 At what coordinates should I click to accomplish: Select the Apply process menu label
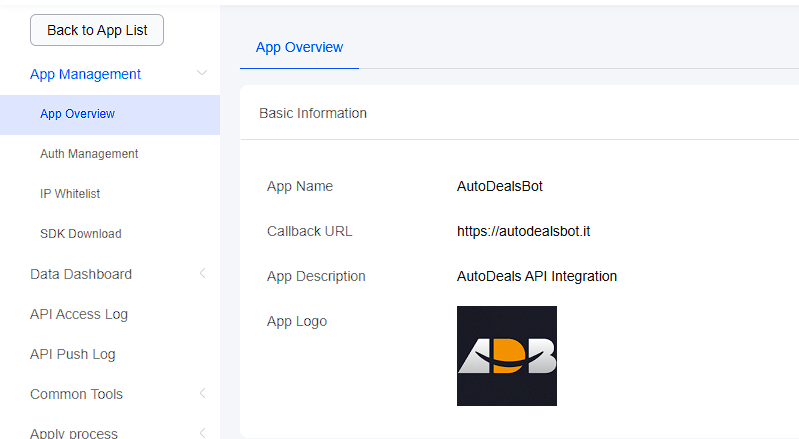pyautogui.click(x=74, y=432)
